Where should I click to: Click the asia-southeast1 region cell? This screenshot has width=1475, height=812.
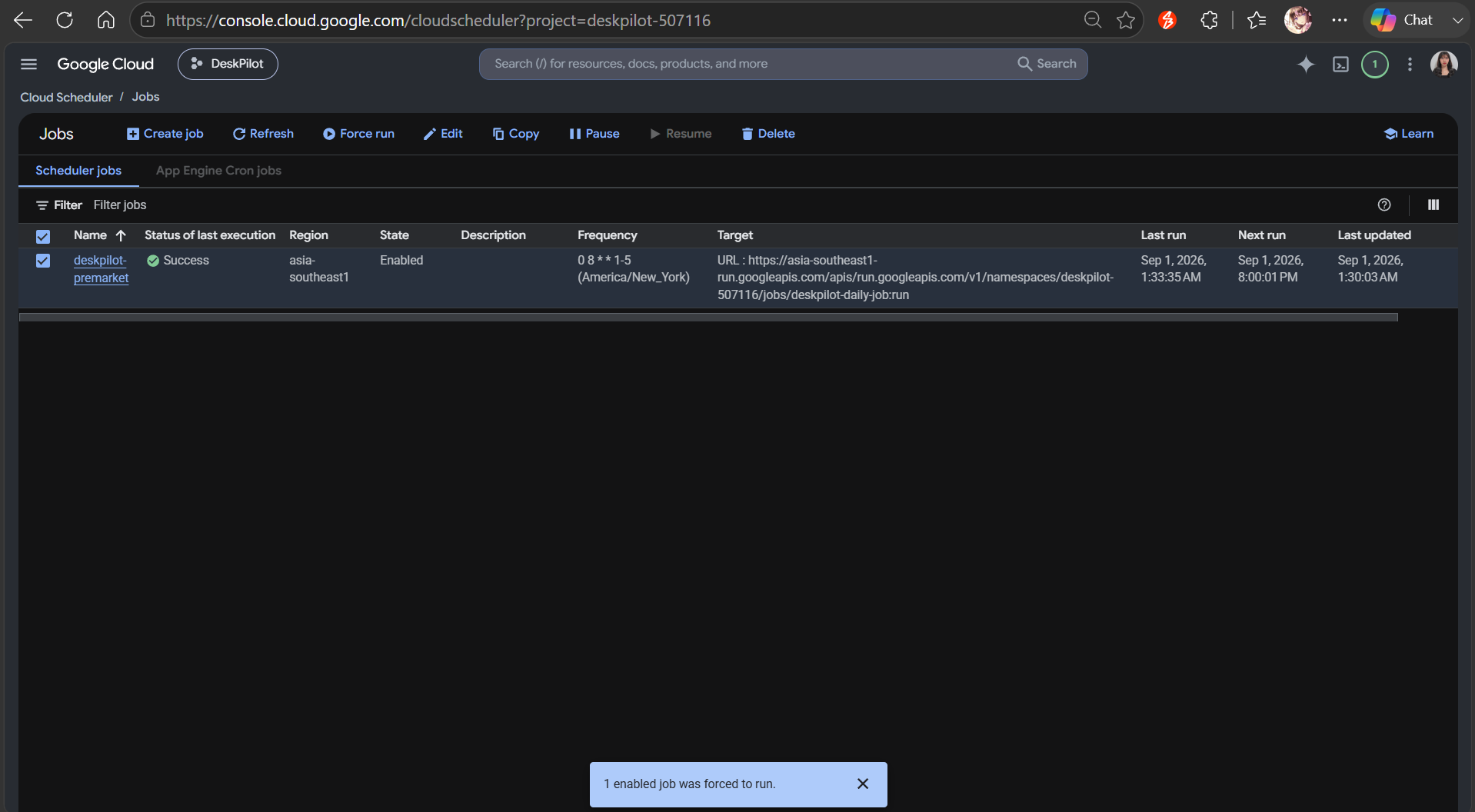[319, 269]
